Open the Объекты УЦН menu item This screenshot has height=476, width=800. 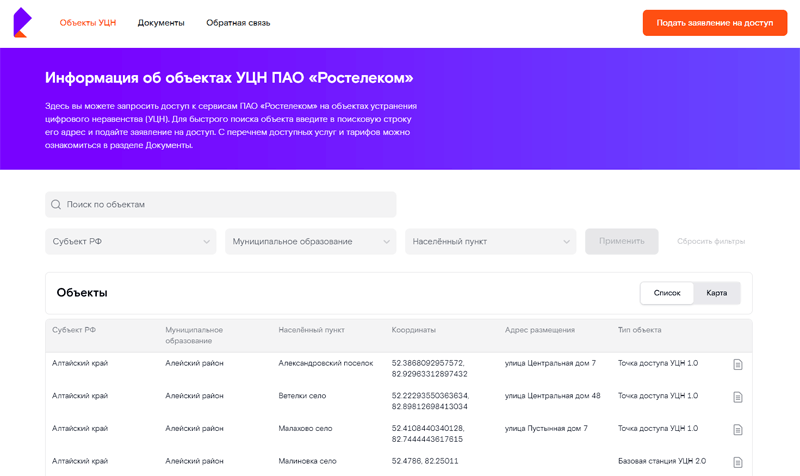pyautogui.click(x=88, y=23)
